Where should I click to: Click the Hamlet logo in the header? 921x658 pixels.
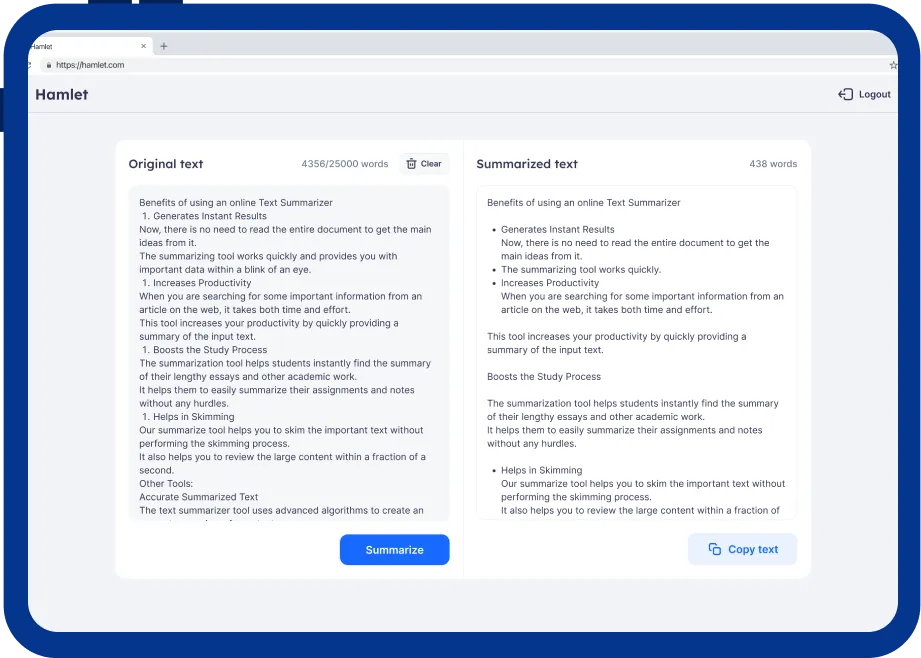[x=62, y=95]
